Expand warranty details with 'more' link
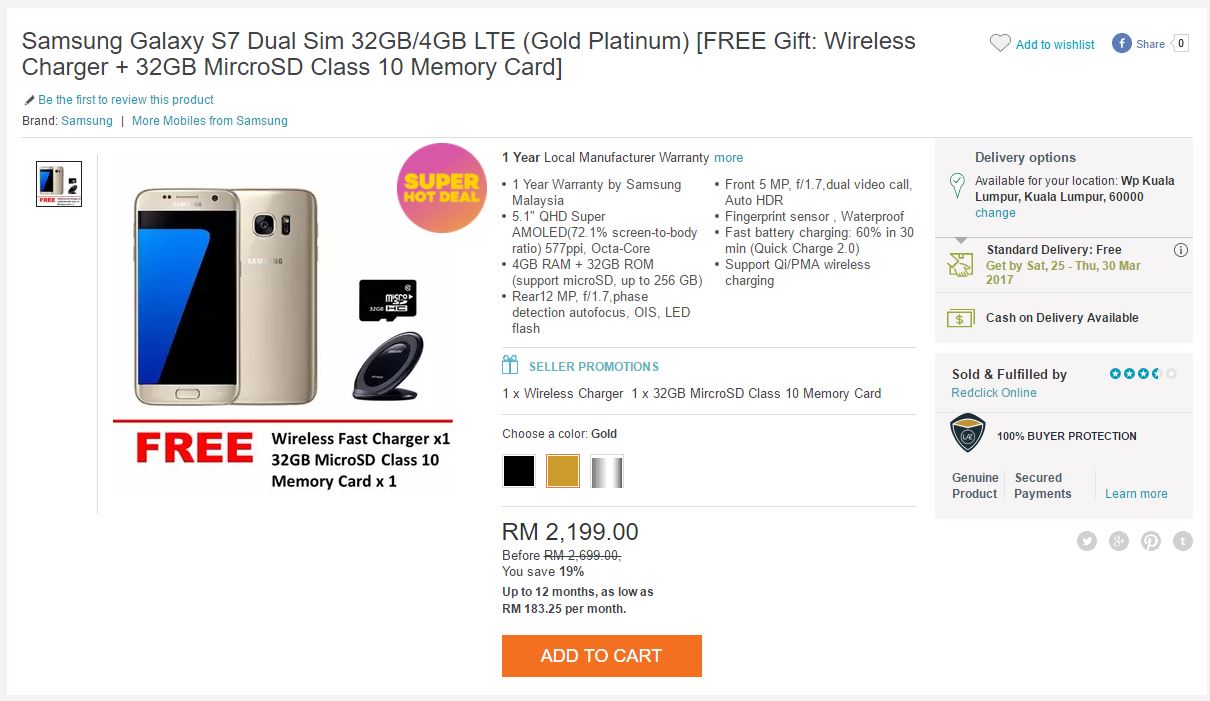1210x701 pixels. 728,157
